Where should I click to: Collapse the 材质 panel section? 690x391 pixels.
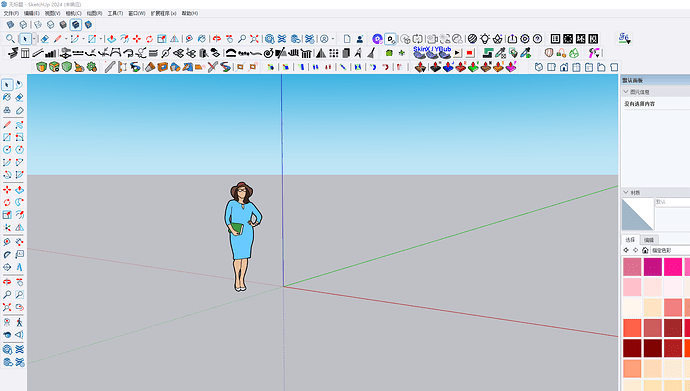pos(626,193)
